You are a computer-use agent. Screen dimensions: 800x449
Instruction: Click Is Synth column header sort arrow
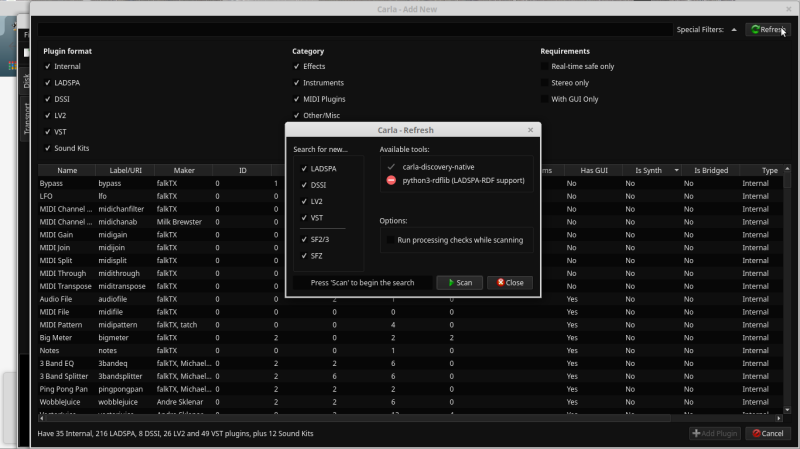tap(677, 170)
